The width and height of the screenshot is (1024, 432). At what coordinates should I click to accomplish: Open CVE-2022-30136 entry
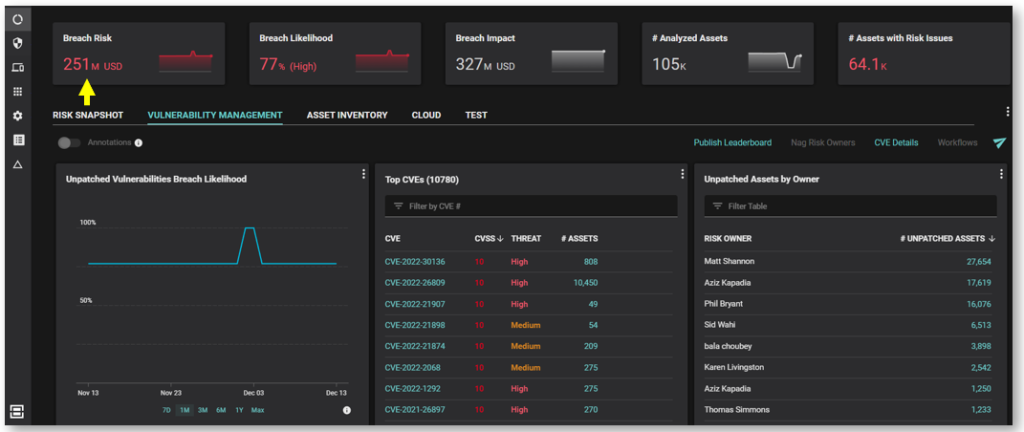[415, 262]
